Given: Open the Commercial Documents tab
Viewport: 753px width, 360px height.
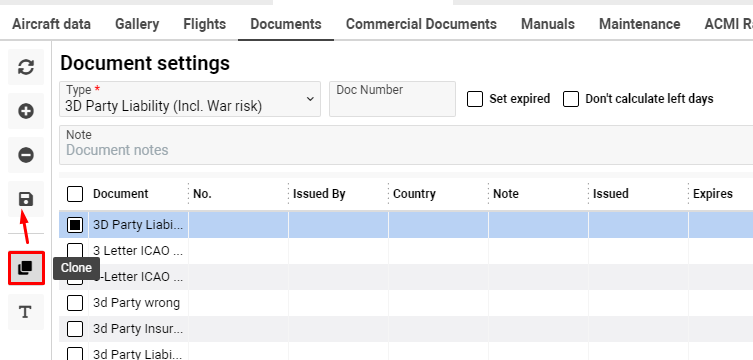Looking at the screenshot, I should (421, 24).
